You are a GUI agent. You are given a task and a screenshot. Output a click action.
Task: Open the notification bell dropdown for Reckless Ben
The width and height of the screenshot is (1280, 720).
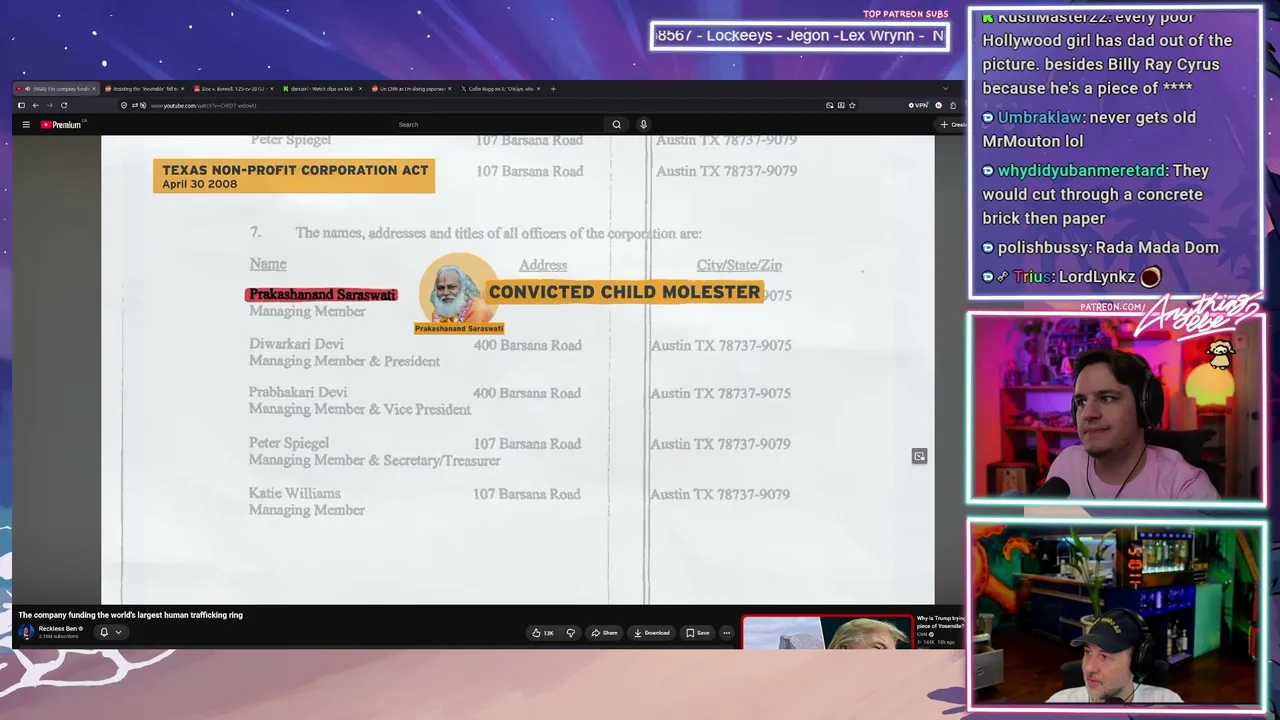110,632
